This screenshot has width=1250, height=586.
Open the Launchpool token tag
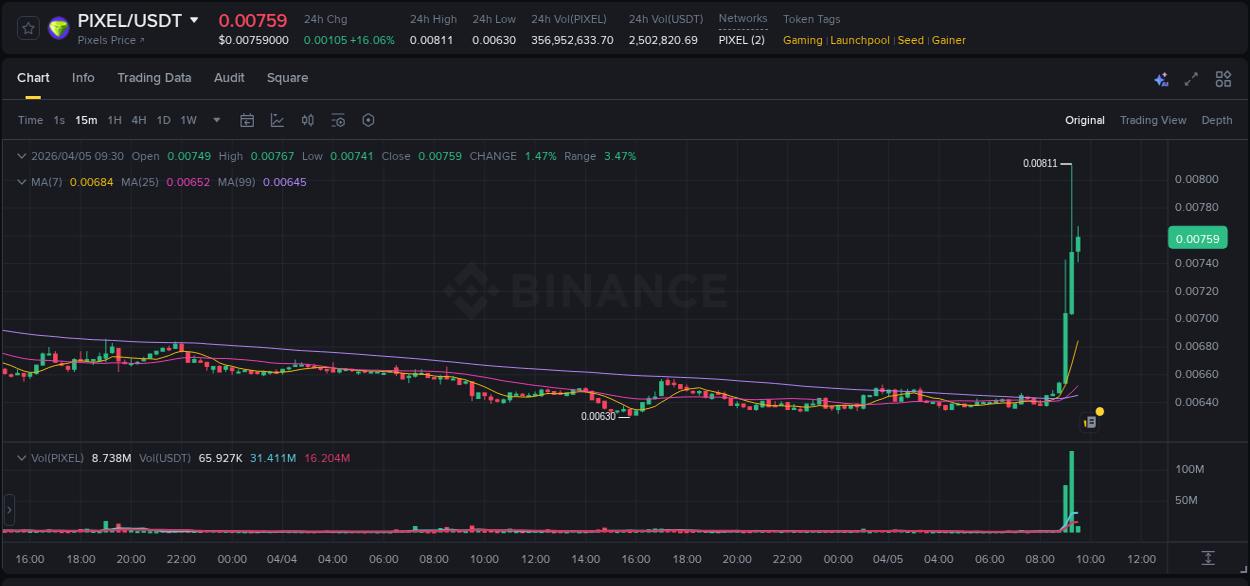860,40
